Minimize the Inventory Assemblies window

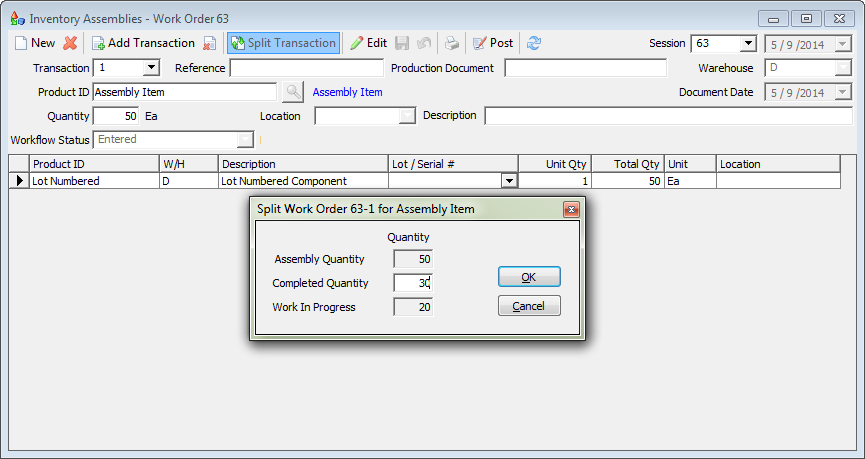pos(773,19)
